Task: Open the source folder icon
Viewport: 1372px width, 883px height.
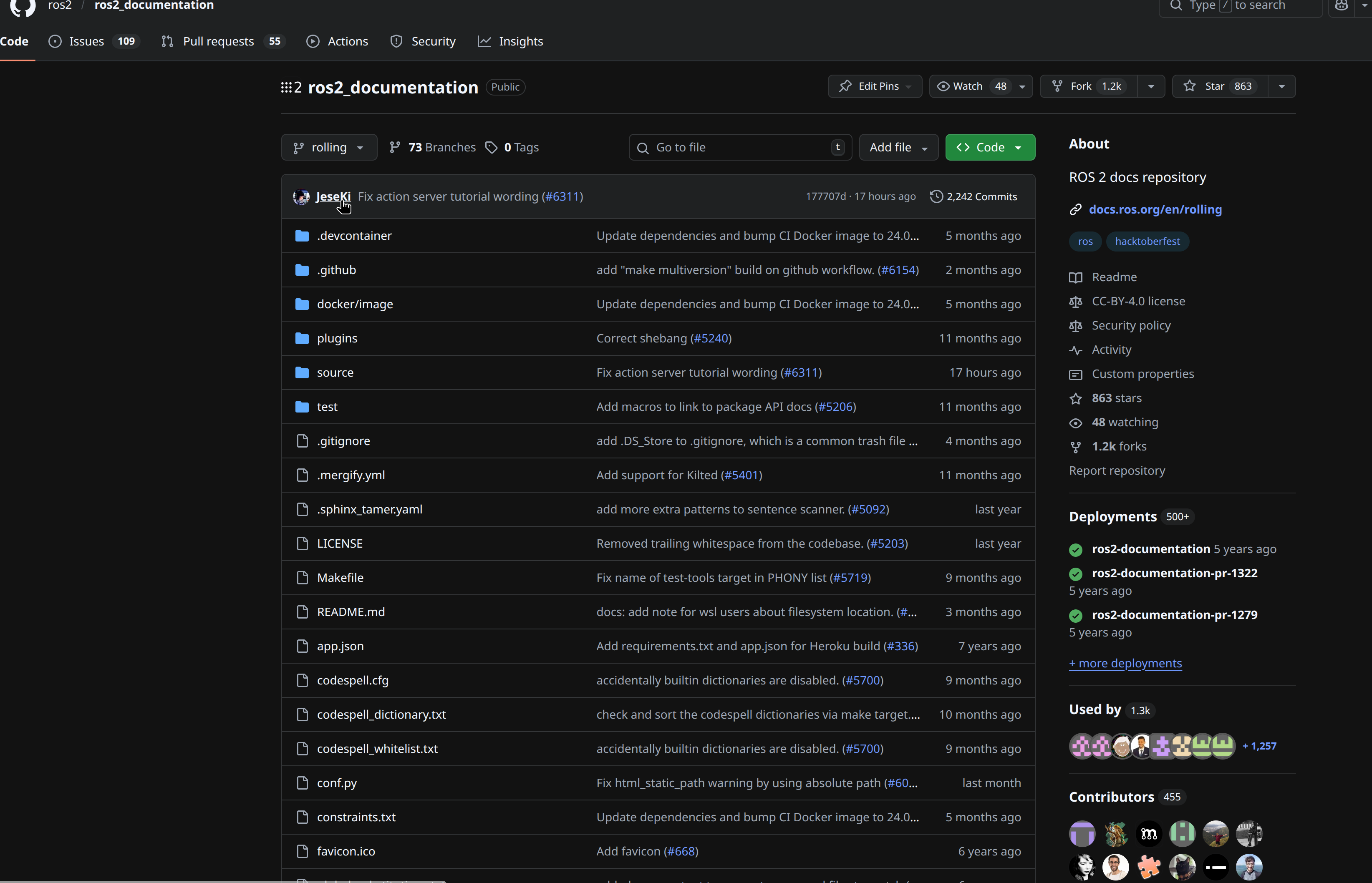Action: coord(302,373)
